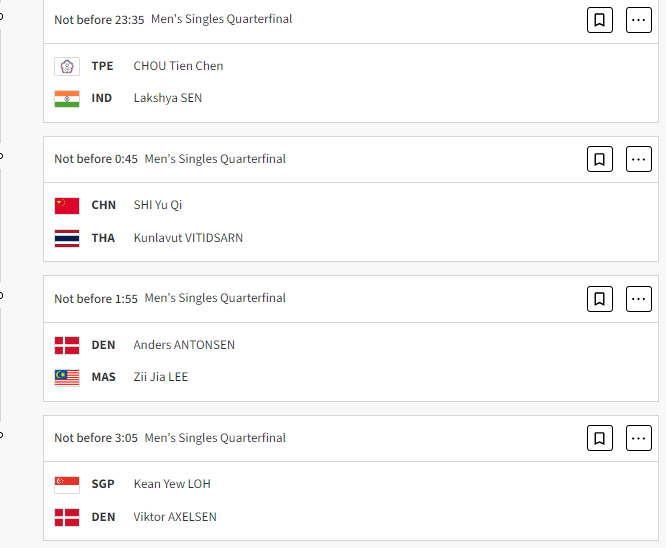The height and width of the screenshot is (548, 666).
Task: Select Kunlavut VITIDSARN player name
Action: pyautogui.click(x=188, y=238)
